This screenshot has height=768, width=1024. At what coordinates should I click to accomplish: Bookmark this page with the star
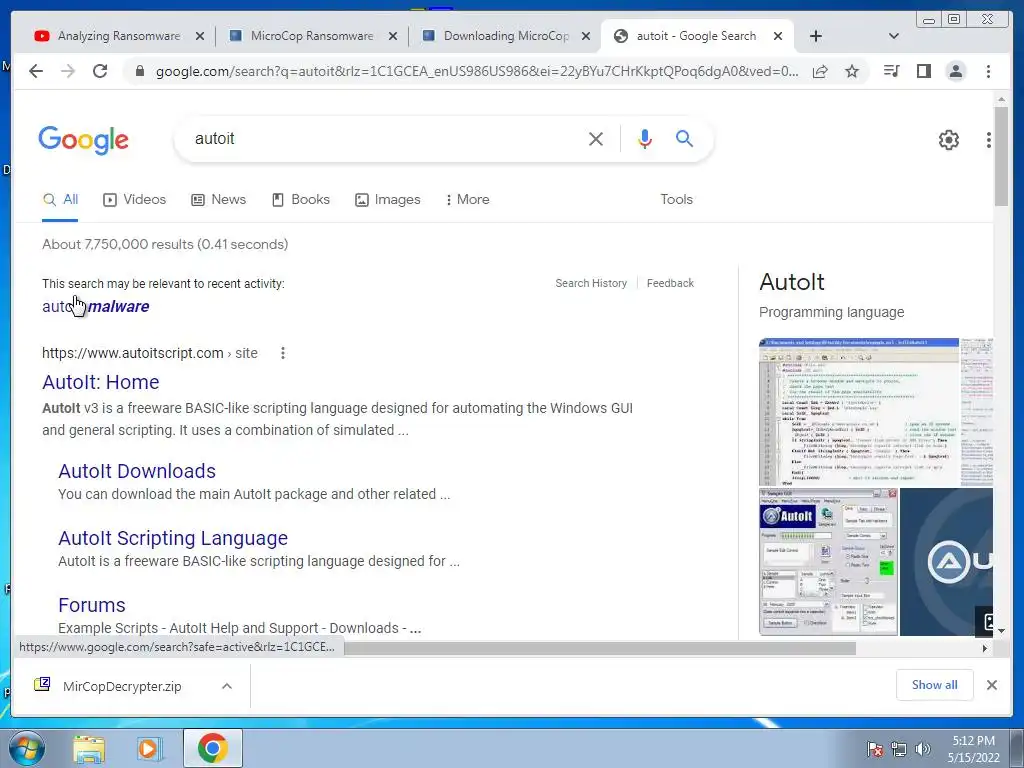point(852,71)
